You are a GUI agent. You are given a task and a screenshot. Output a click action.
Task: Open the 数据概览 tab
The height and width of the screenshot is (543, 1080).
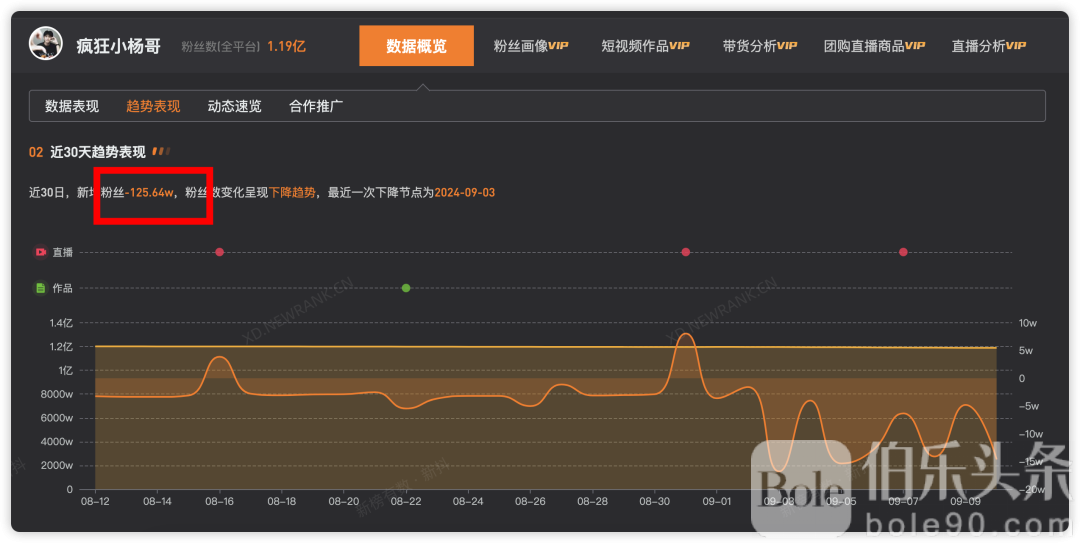click(416, 46)
